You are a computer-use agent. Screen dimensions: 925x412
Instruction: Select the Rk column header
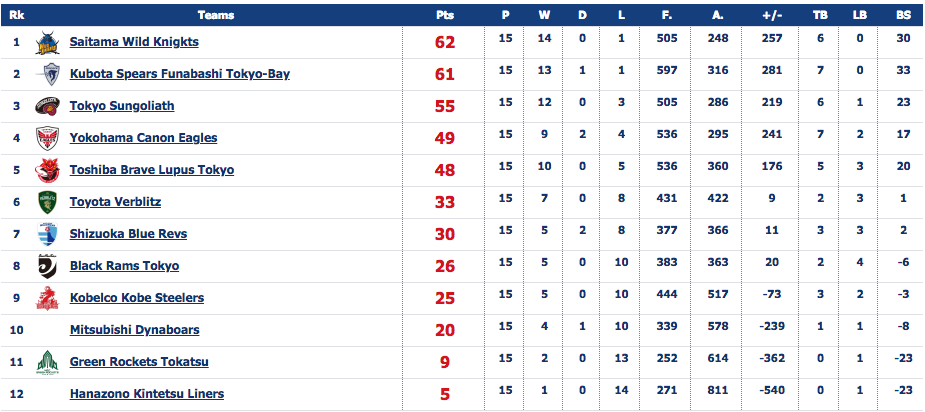16,15
